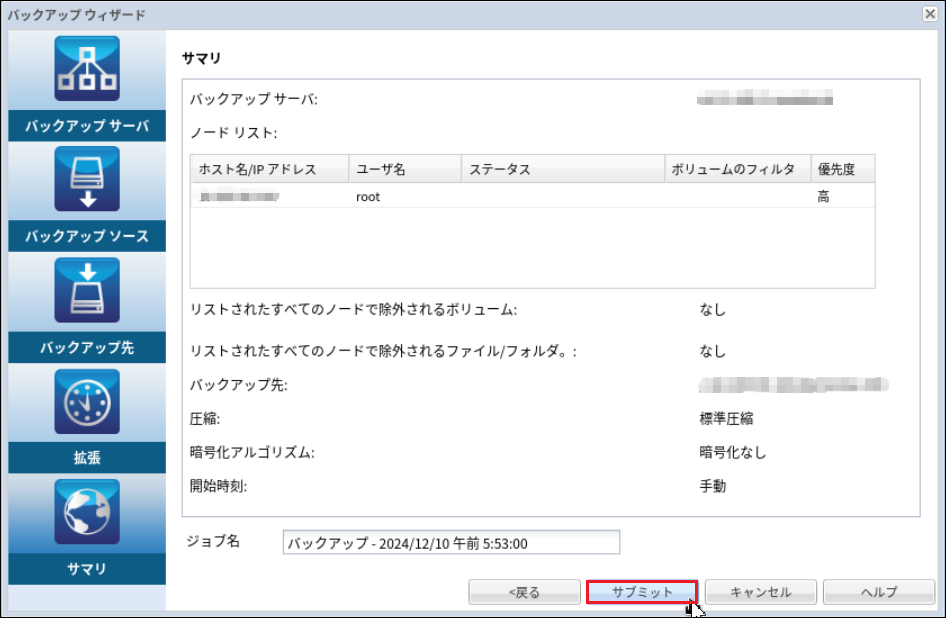Select the バックアップ先 sidebar label
Viewport: 946px width, 618px height.
point(87,347)
